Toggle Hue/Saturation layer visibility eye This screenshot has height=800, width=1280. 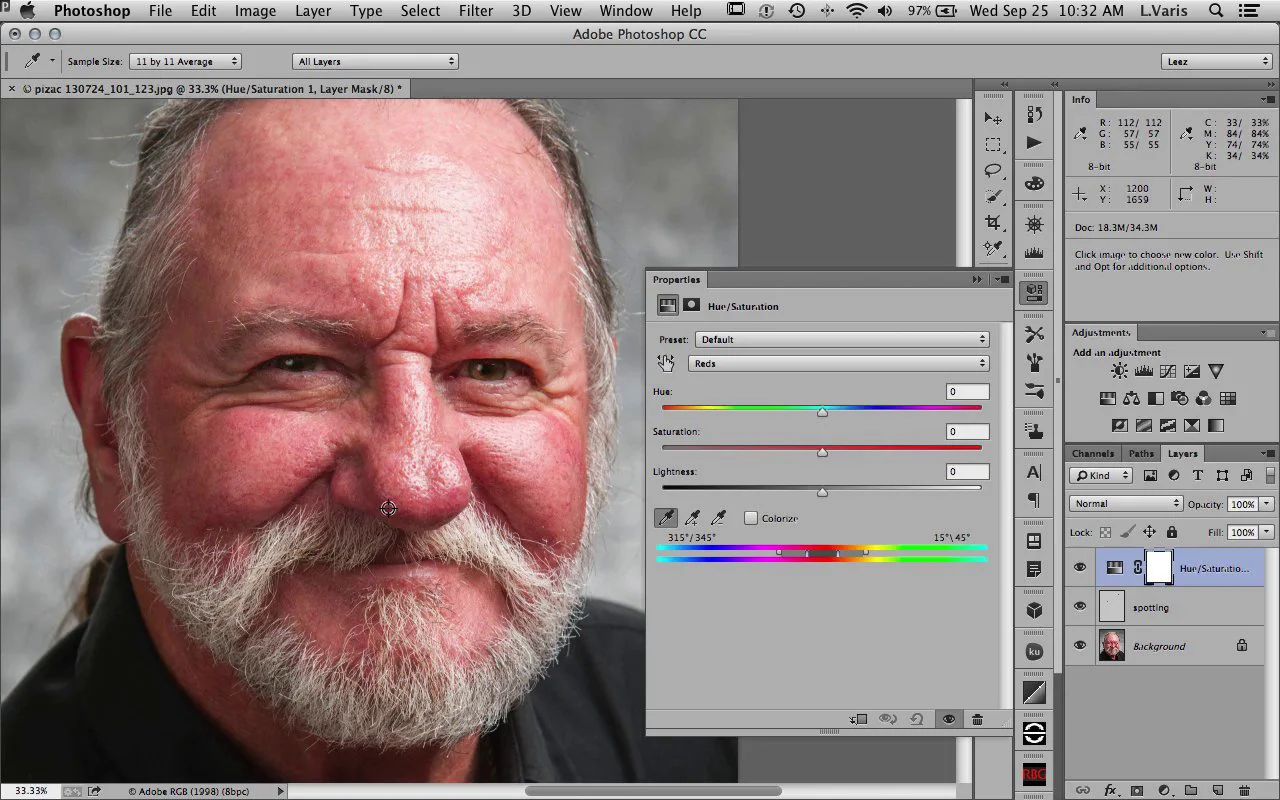[x=1079, y=568]
